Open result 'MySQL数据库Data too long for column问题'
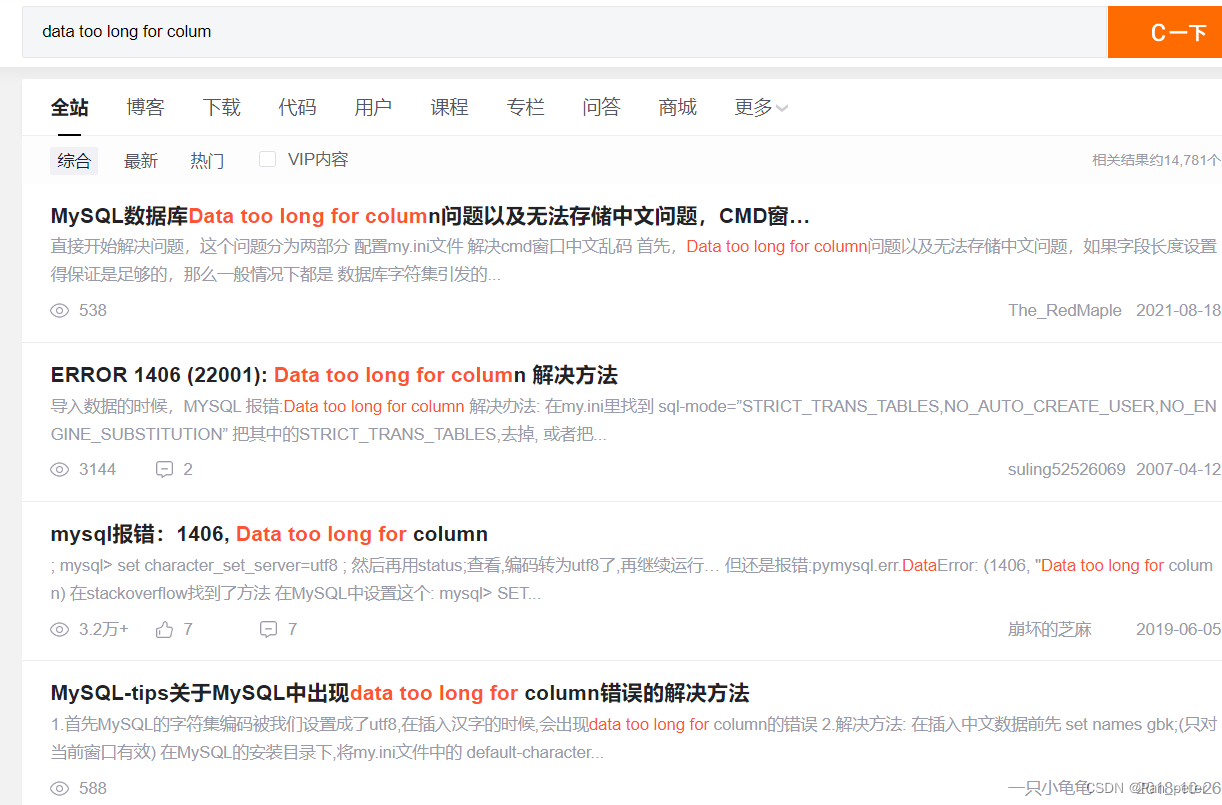 click(x=430, y=216)
